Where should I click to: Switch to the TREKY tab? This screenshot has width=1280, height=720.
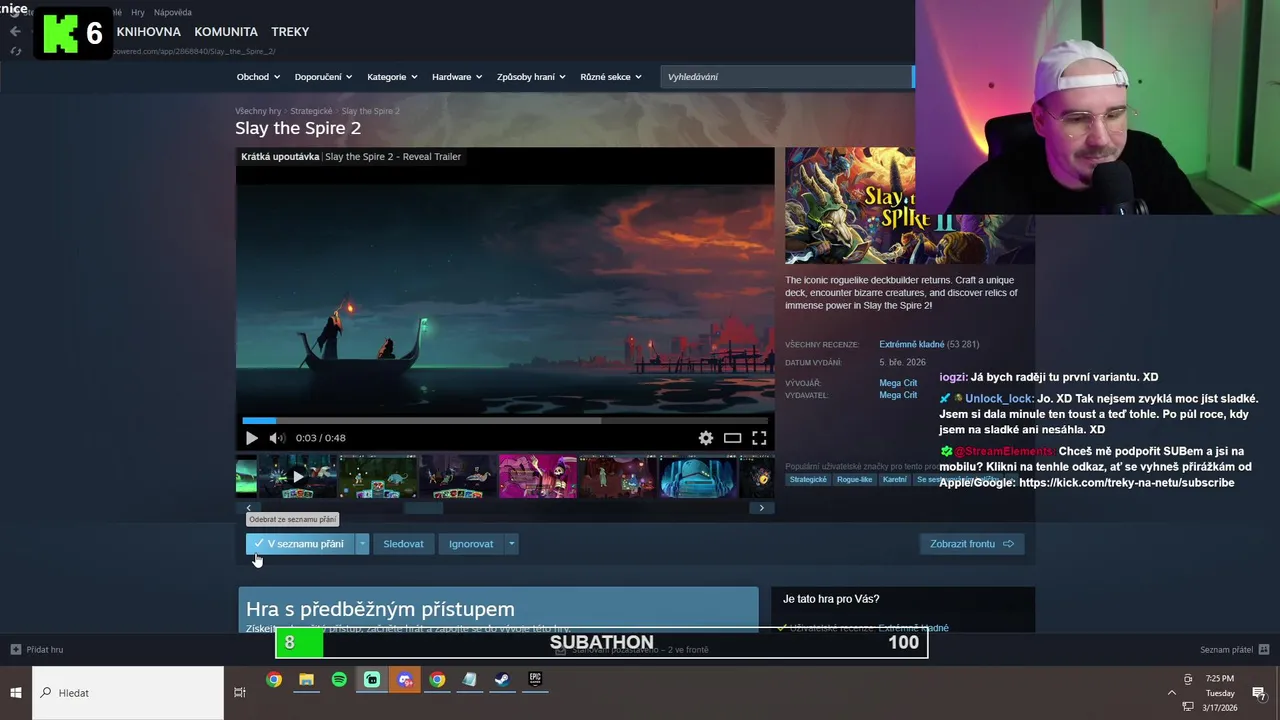pos(290,32)
